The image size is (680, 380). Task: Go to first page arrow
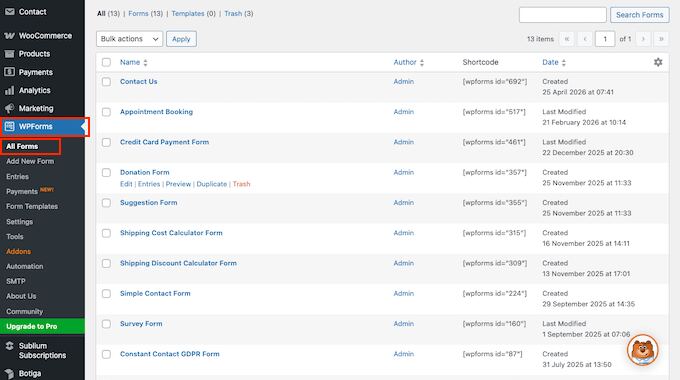567,39
